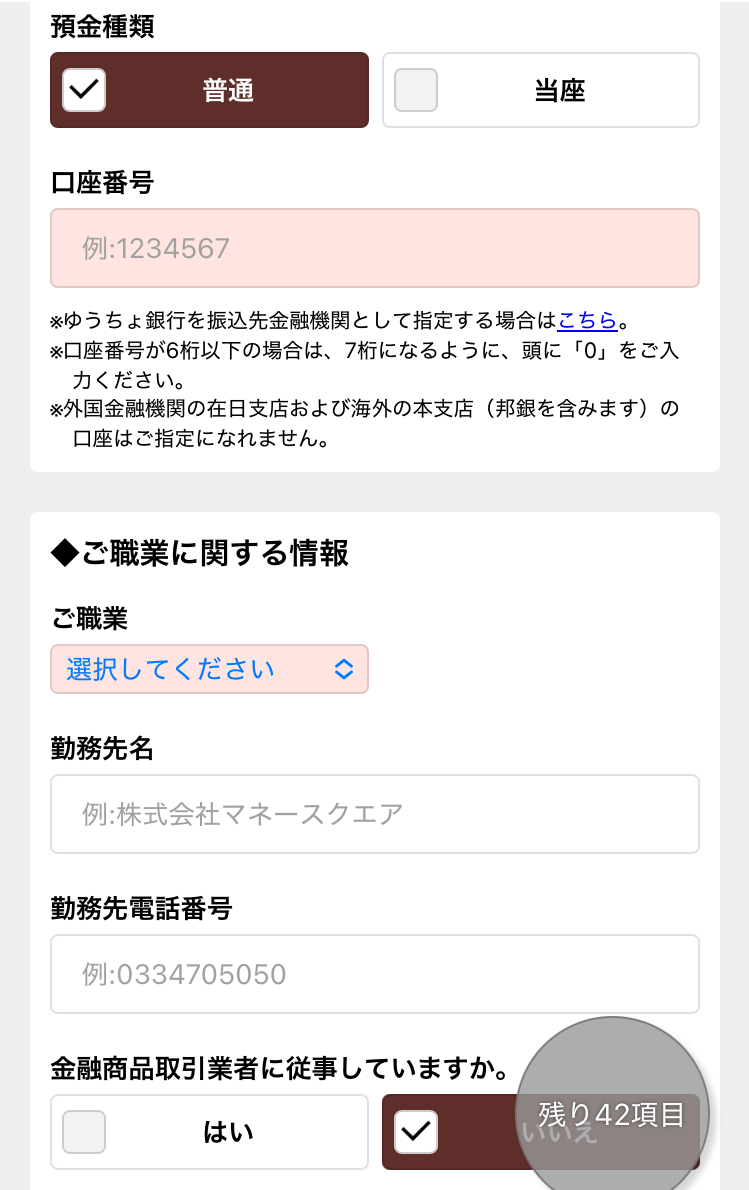This screenshot has height=1190, width=749.
Task: Open the 選択してください occupation dropdown
Action: pos(209,669)
